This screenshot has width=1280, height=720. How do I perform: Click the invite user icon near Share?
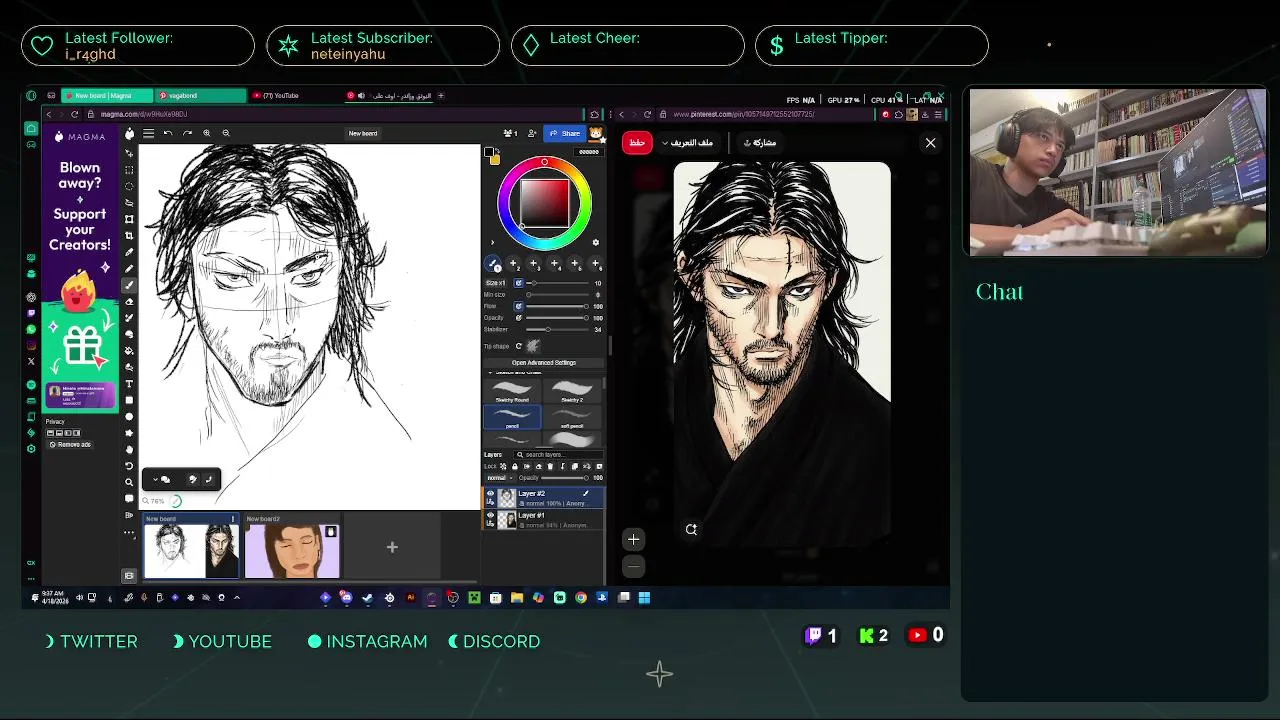tap(532, 133)
